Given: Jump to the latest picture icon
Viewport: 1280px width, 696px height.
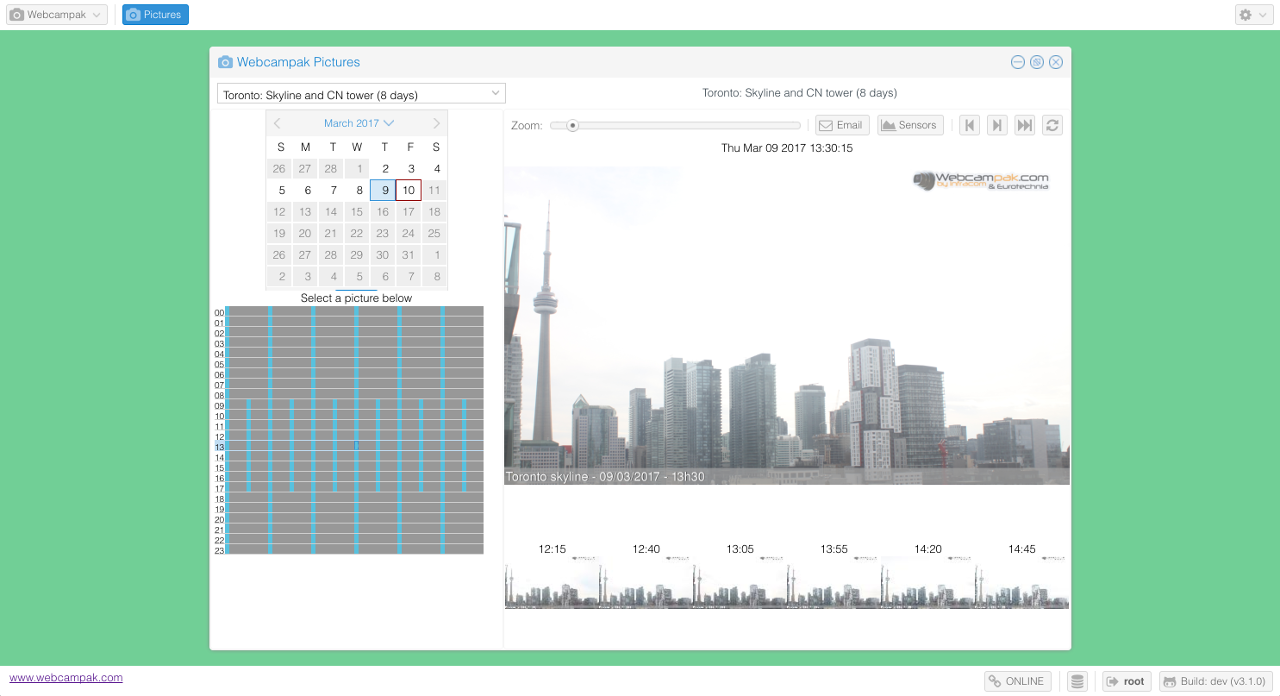Looking at the screenshot, I should tap(1024, 125).
